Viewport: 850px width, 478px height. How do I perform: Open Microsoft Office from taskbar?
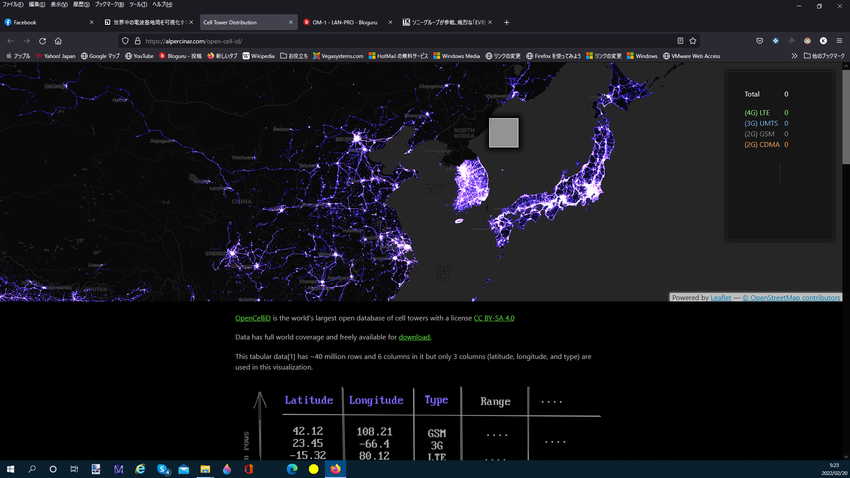pyautogui.click(x=249, y=469)
